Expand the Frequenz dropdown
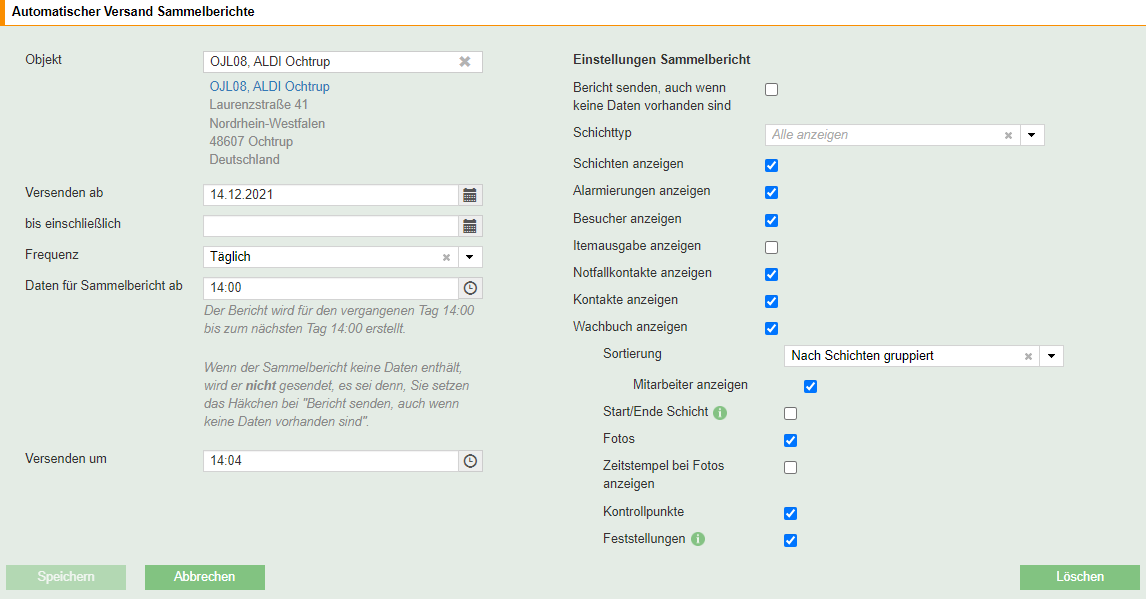Image resolution: width=1146 pixels, height=599 pixels. click(x=470, y=257)
